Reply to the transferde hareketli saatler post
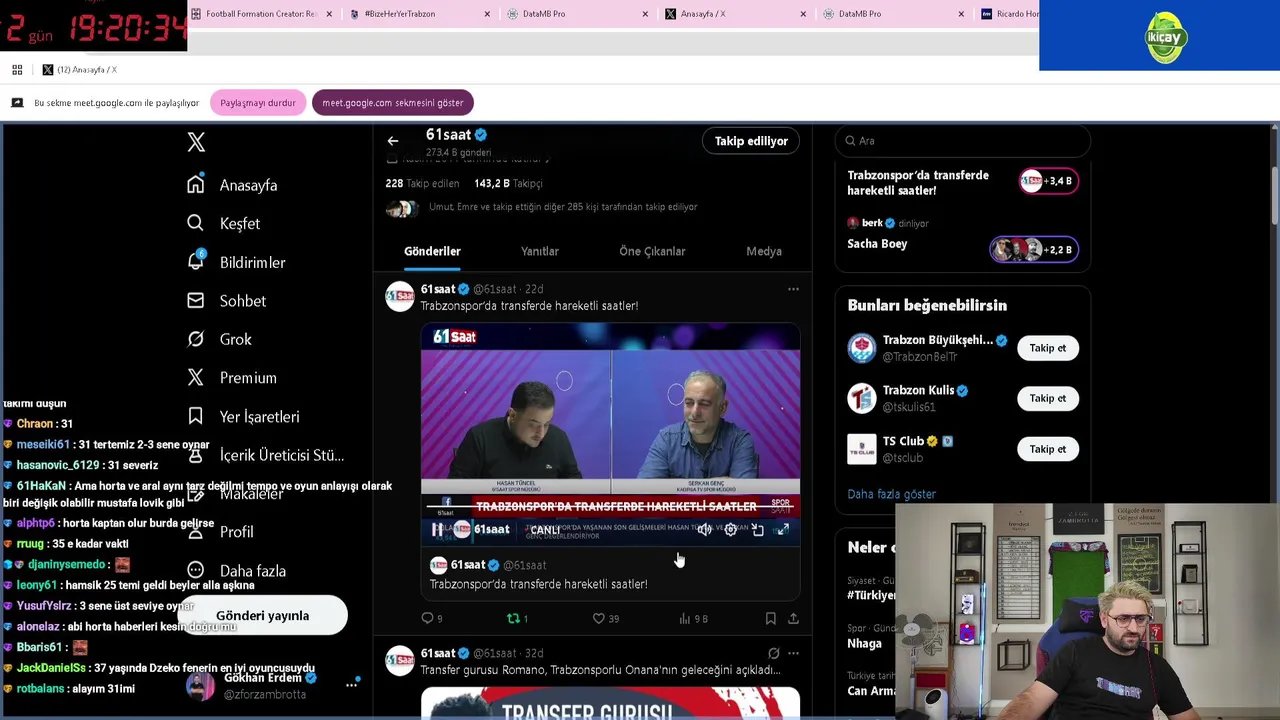The height and width of the screenshot is (720, 1280). point(431,619)
